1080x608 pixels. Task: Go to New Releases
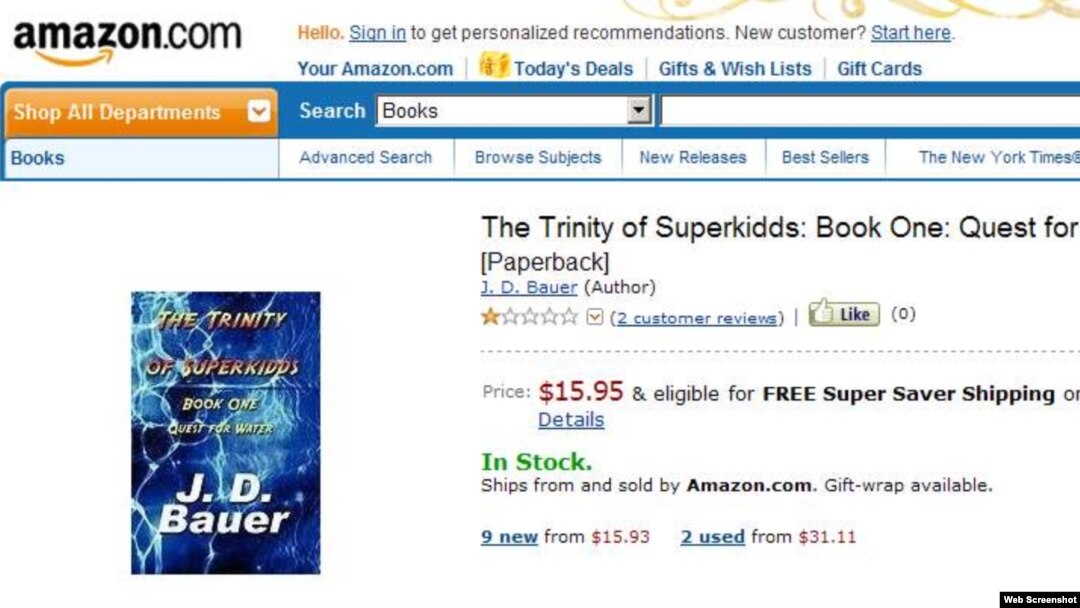pos(693,158)
